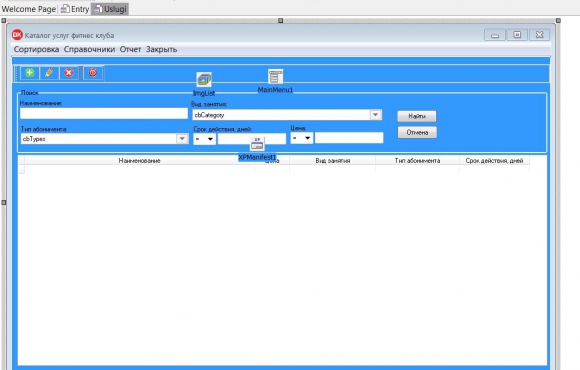Click the red circular toolbar icon
The width and height of the screenshot is (580, 370).
[x=92, y=73]
